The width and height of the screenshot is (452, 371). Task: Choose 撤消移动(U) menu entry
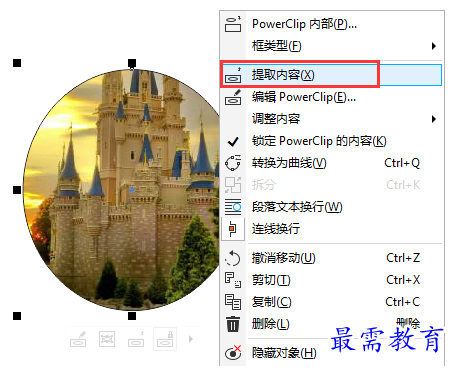coord(332,258)
